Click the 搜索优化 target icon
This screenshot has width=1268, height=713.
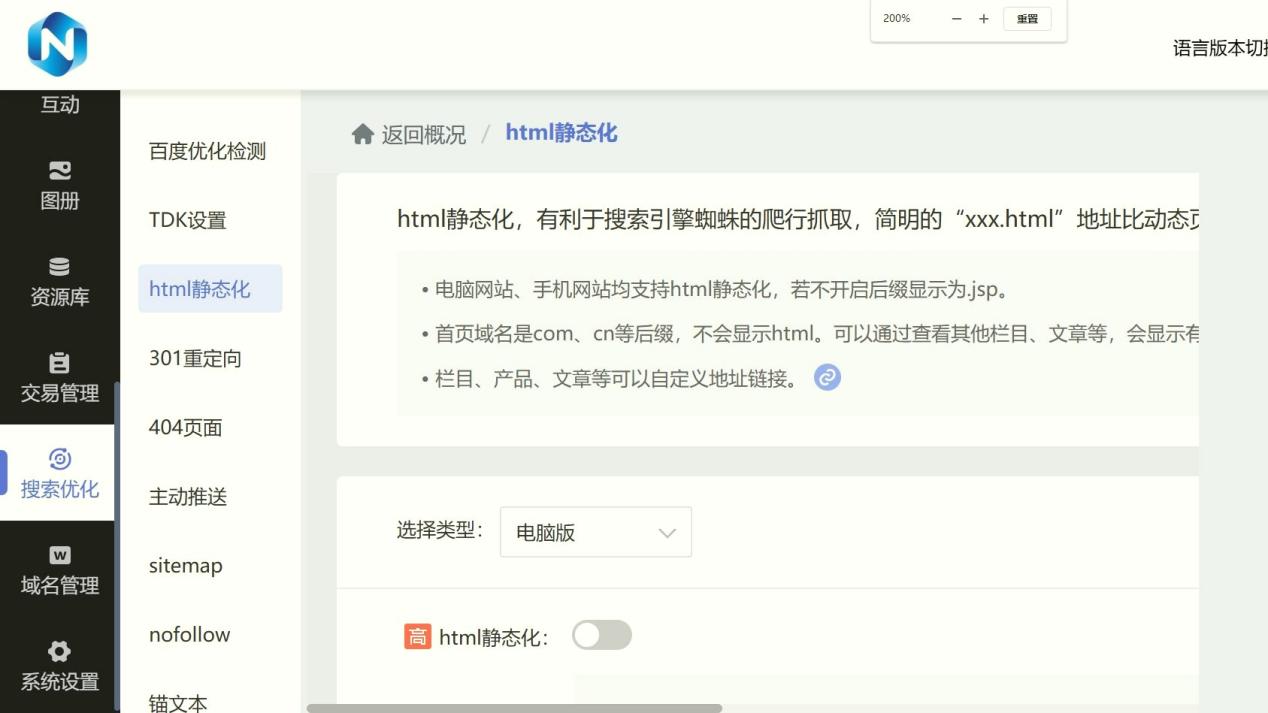[60, 459]
